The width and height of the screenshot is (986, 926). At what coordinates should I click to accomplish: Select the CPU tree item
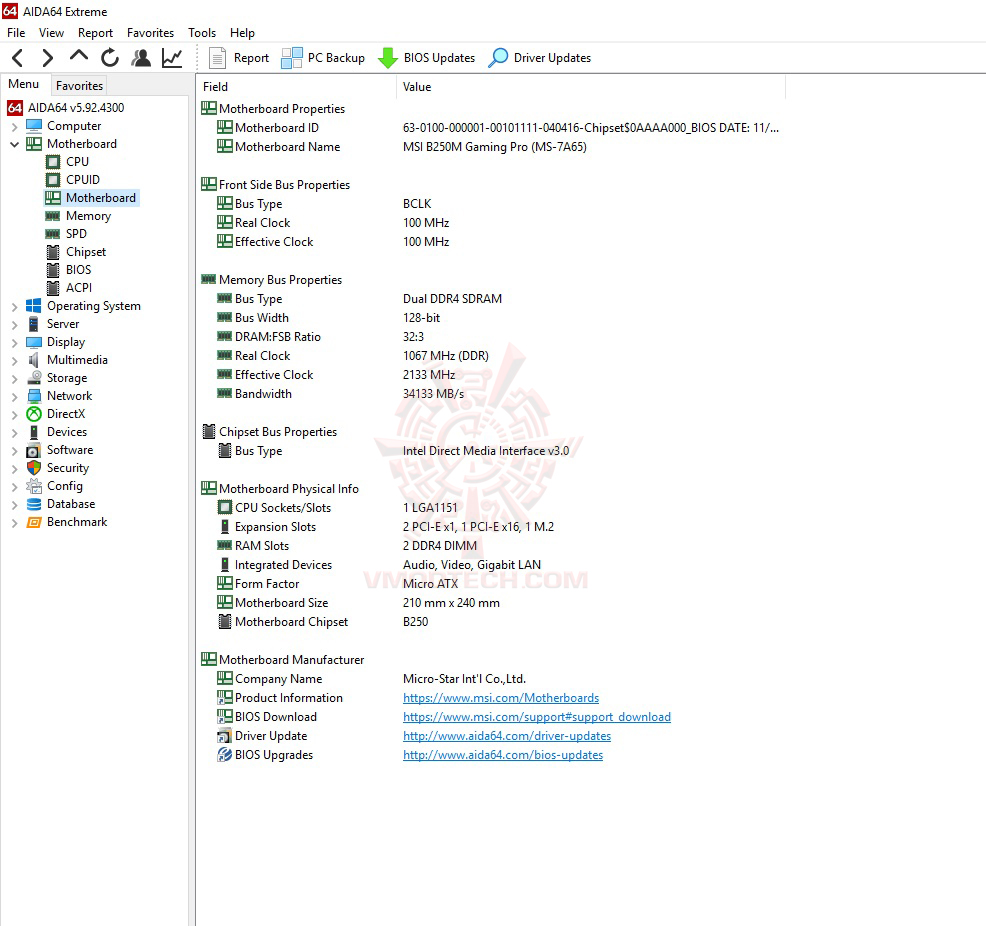click(77, 162)
